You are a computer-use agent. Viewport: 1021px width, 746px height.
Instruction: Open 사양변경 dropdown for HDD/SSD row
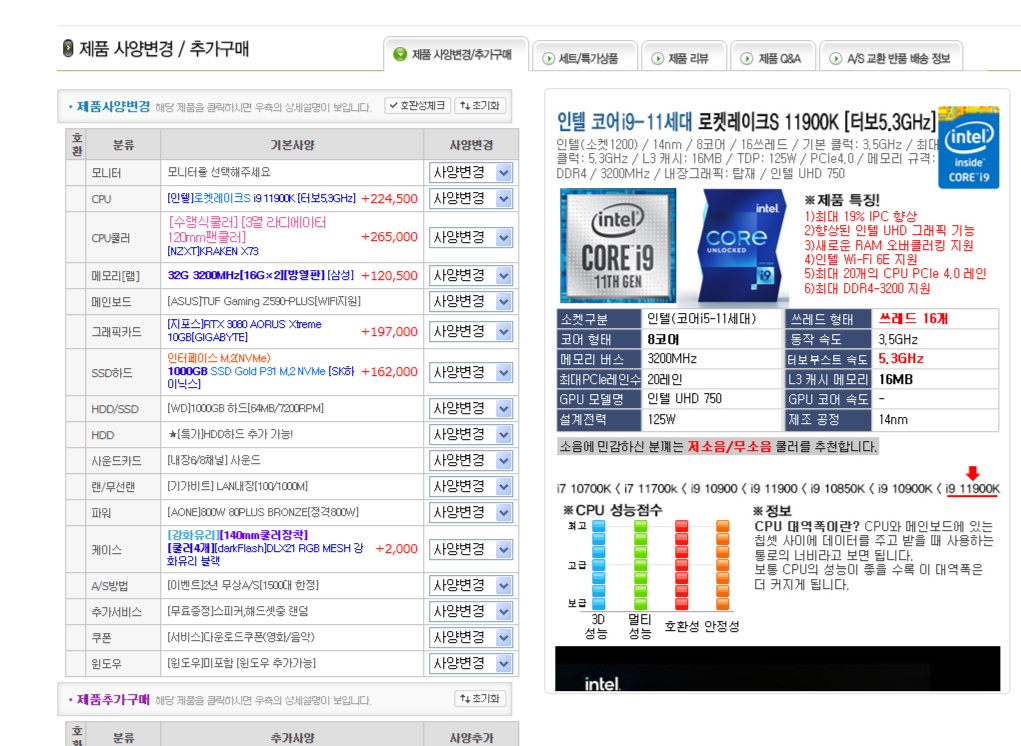[471, 409]
